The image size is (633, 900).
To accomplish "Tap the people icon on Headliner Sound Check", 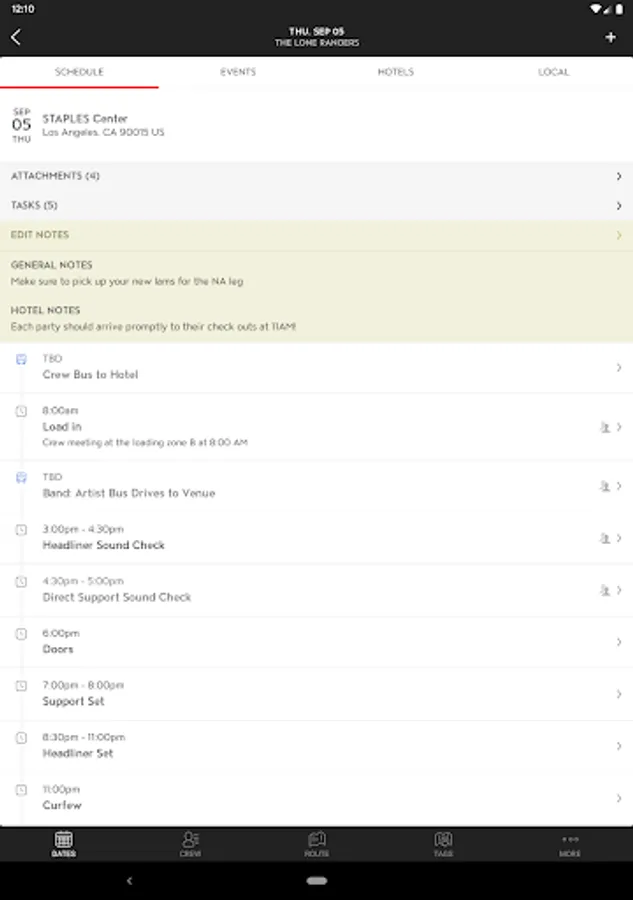I will (604, 538).
